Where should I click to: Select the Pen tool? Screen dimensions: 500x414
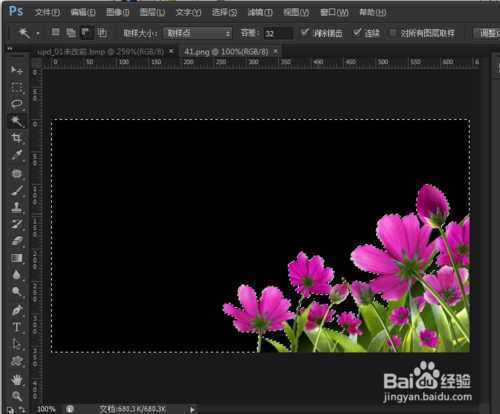point(17,310)
